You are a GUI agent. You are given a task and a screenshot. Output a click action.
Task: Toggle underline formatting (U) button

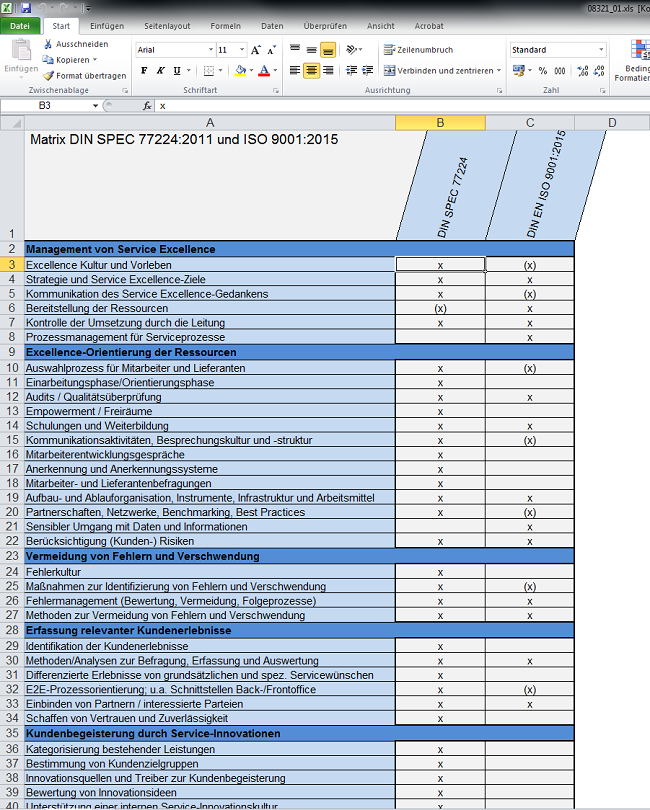[x=176, y=70]
